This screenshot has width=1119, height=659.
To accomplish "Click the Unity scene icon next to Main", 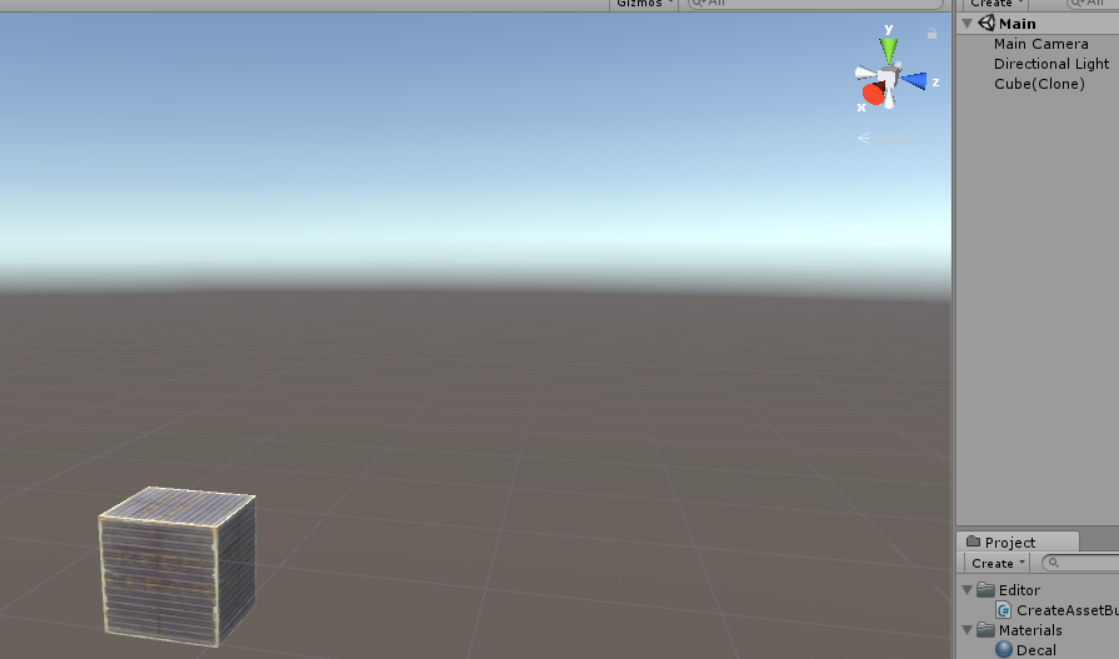I will click(x=986, y=23).
